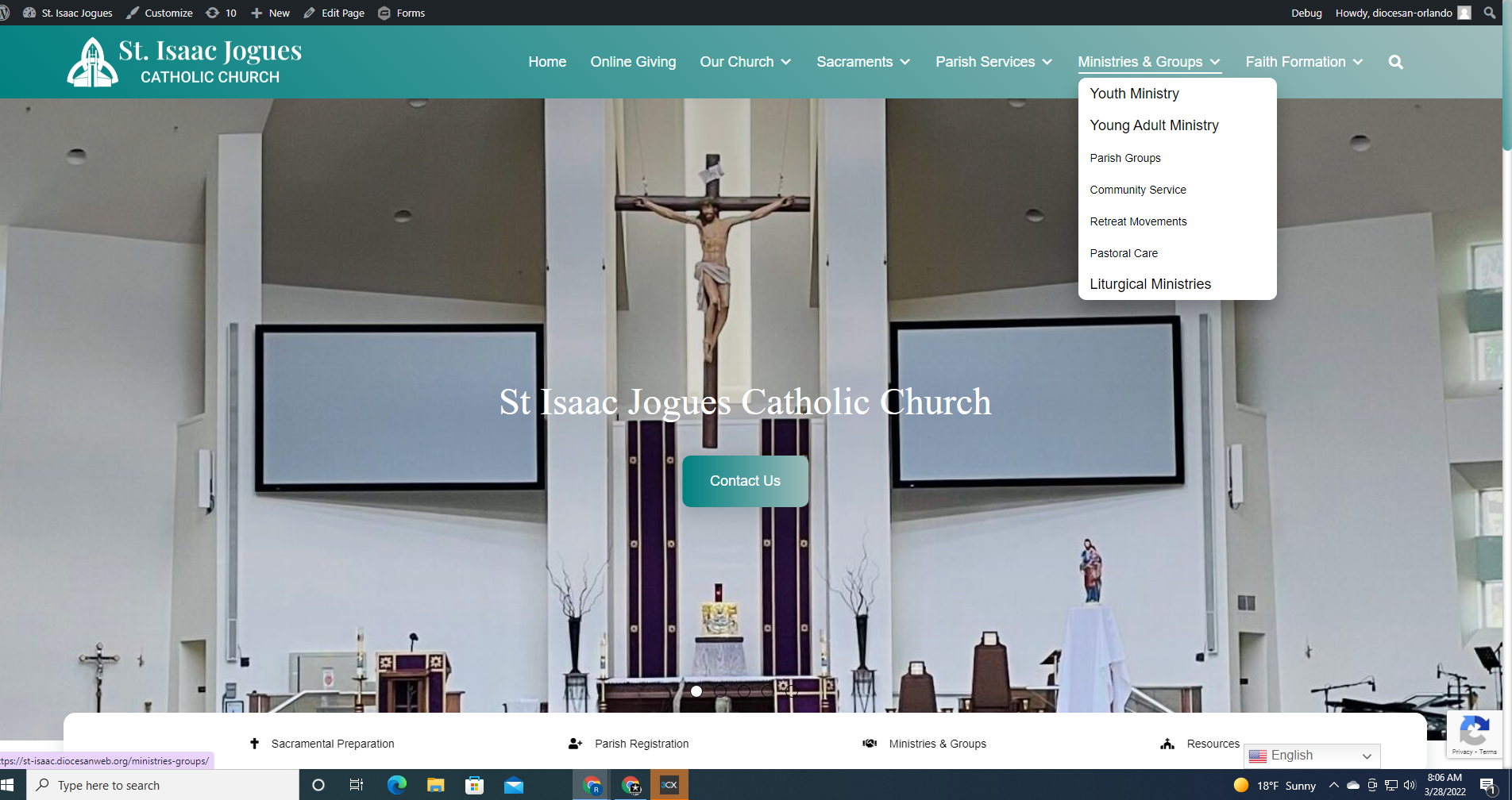
Task: Open Microsoft Edge from the taskbar
Action: click(396, 785)
